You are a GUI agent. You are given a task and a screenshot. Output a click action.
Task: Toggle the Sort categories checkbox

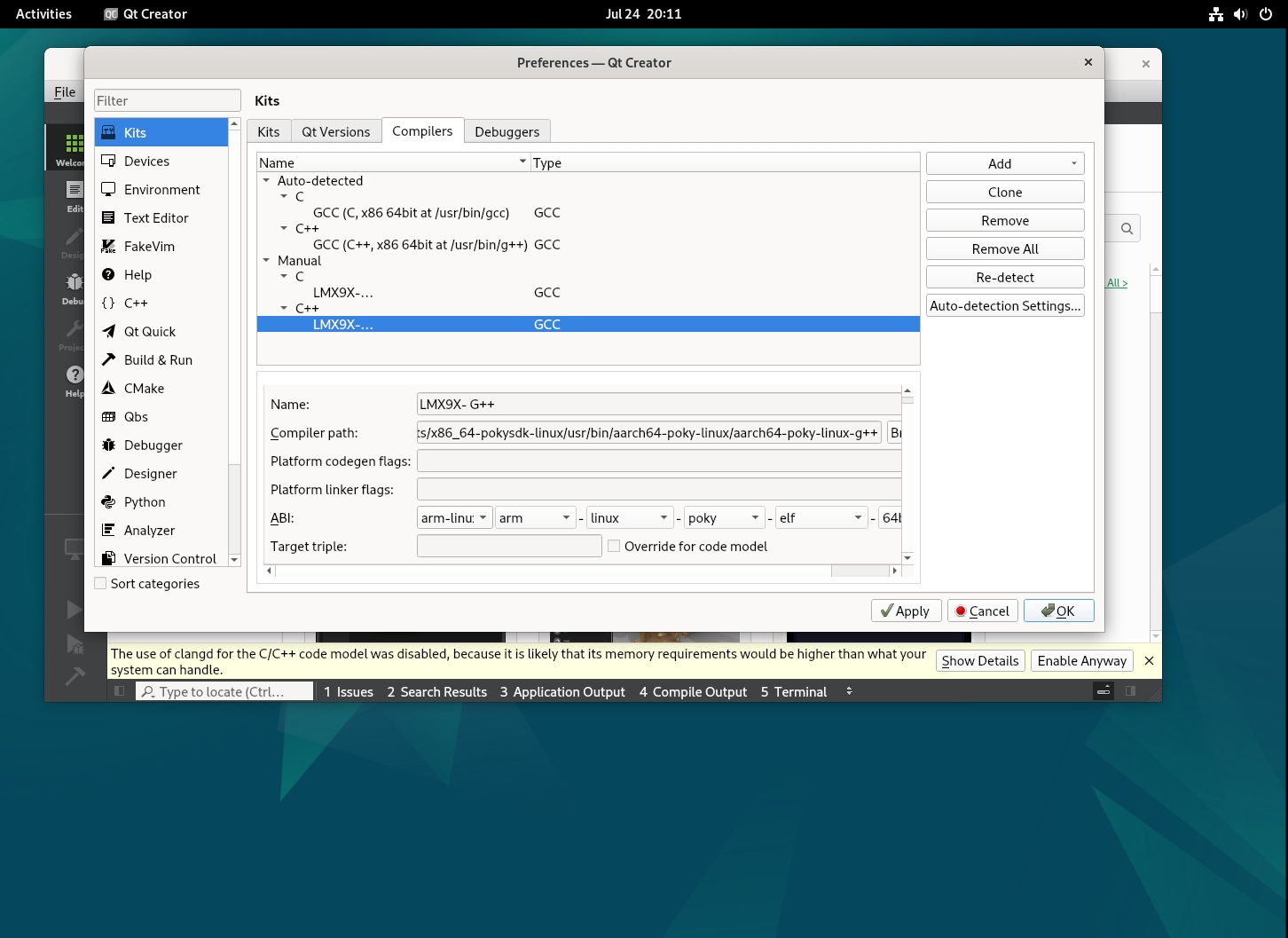pos(101,583)
